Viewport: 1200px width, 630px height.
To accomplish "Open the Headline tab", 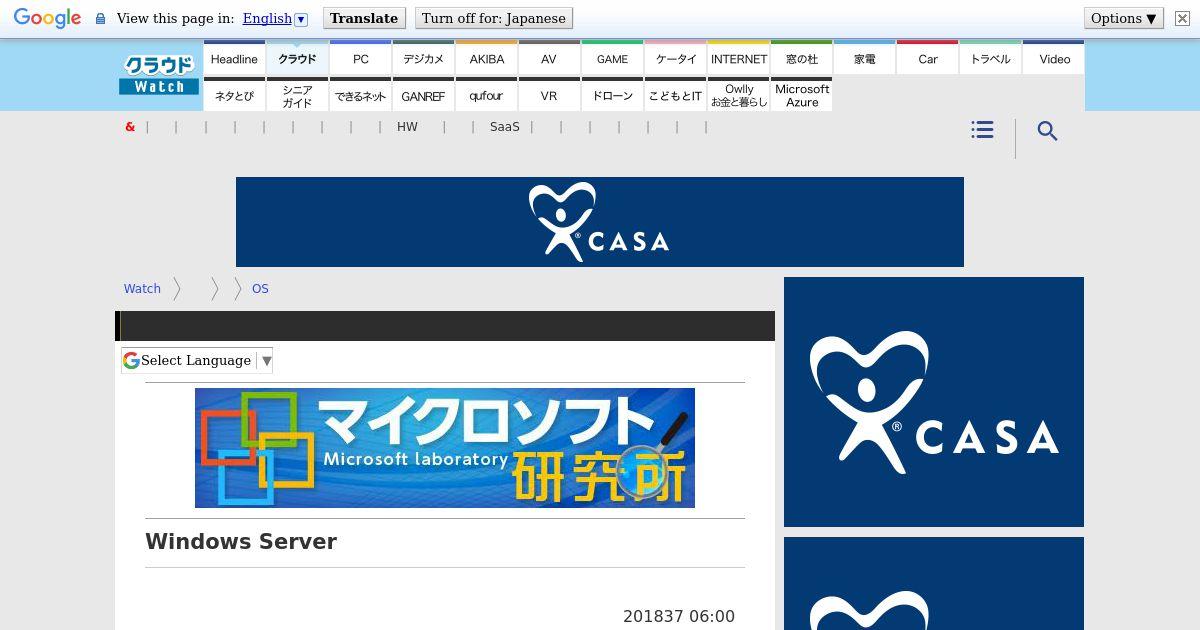I will (234, 58).
